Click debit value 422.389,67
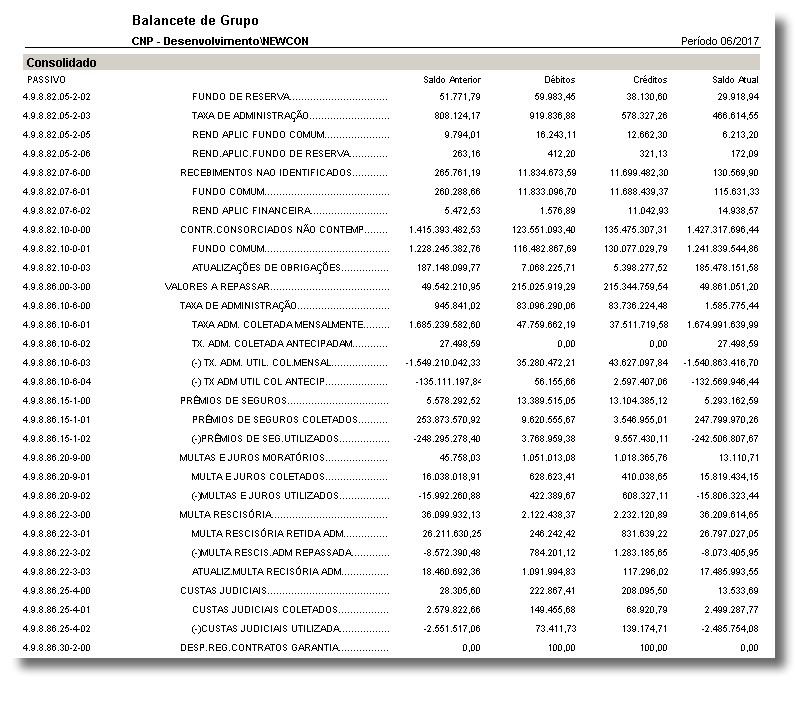 click(553, 496)
